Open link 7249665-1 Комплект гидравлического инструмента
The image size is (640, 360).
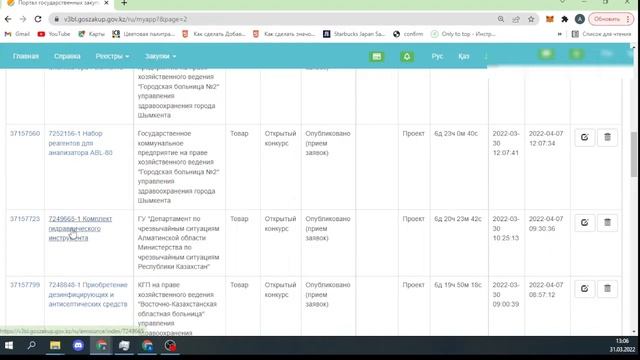coord(80,228)
